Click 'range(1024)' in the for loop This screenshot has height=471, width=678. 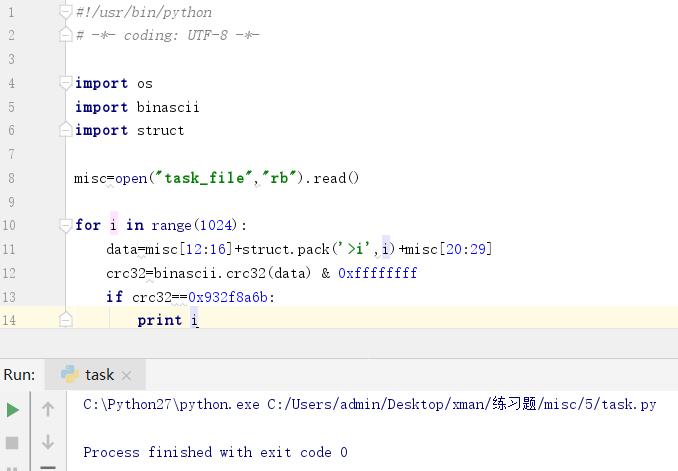coord(195,225)
